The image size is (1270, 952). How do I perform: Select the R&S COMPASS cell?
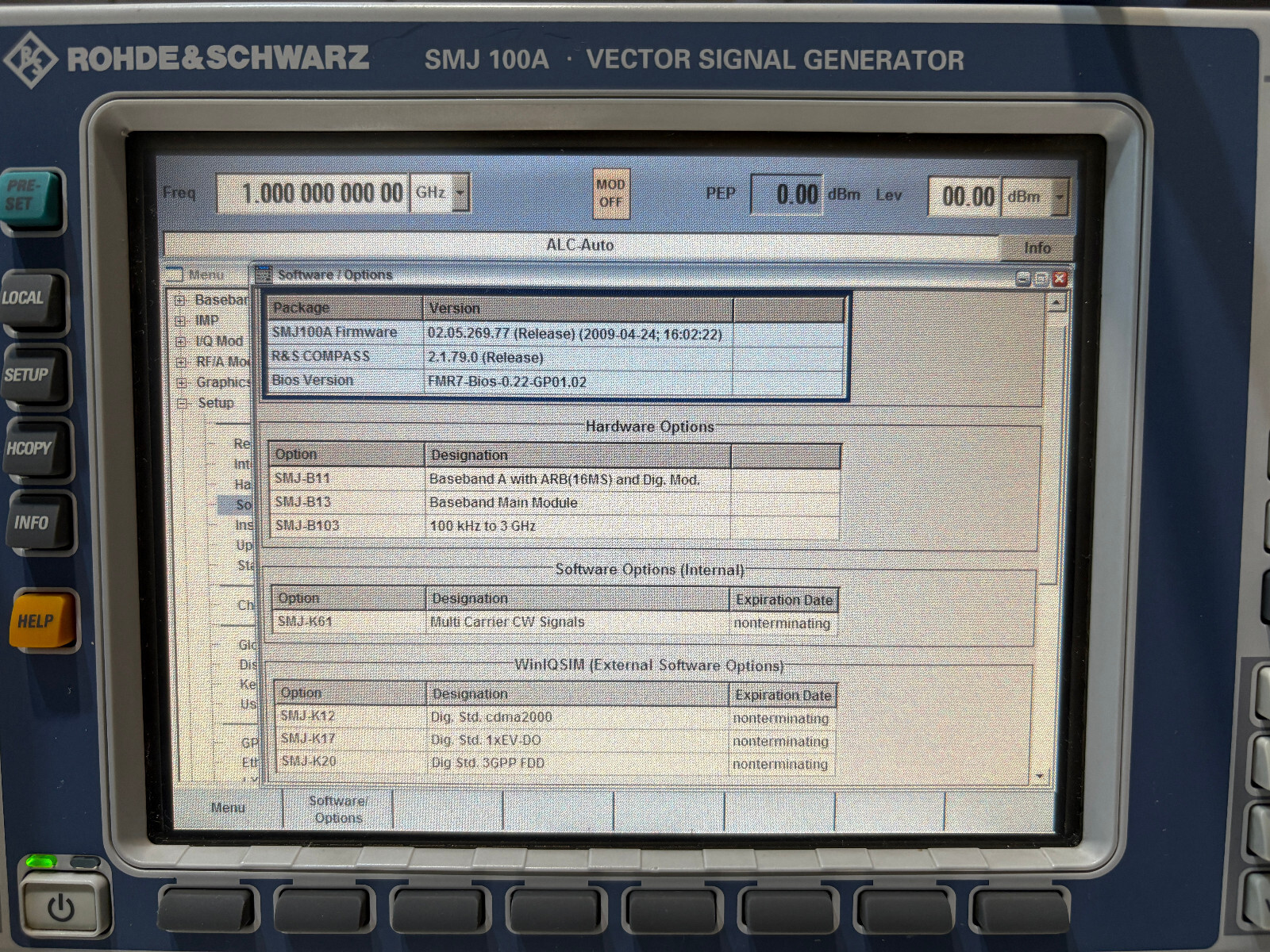346,357
